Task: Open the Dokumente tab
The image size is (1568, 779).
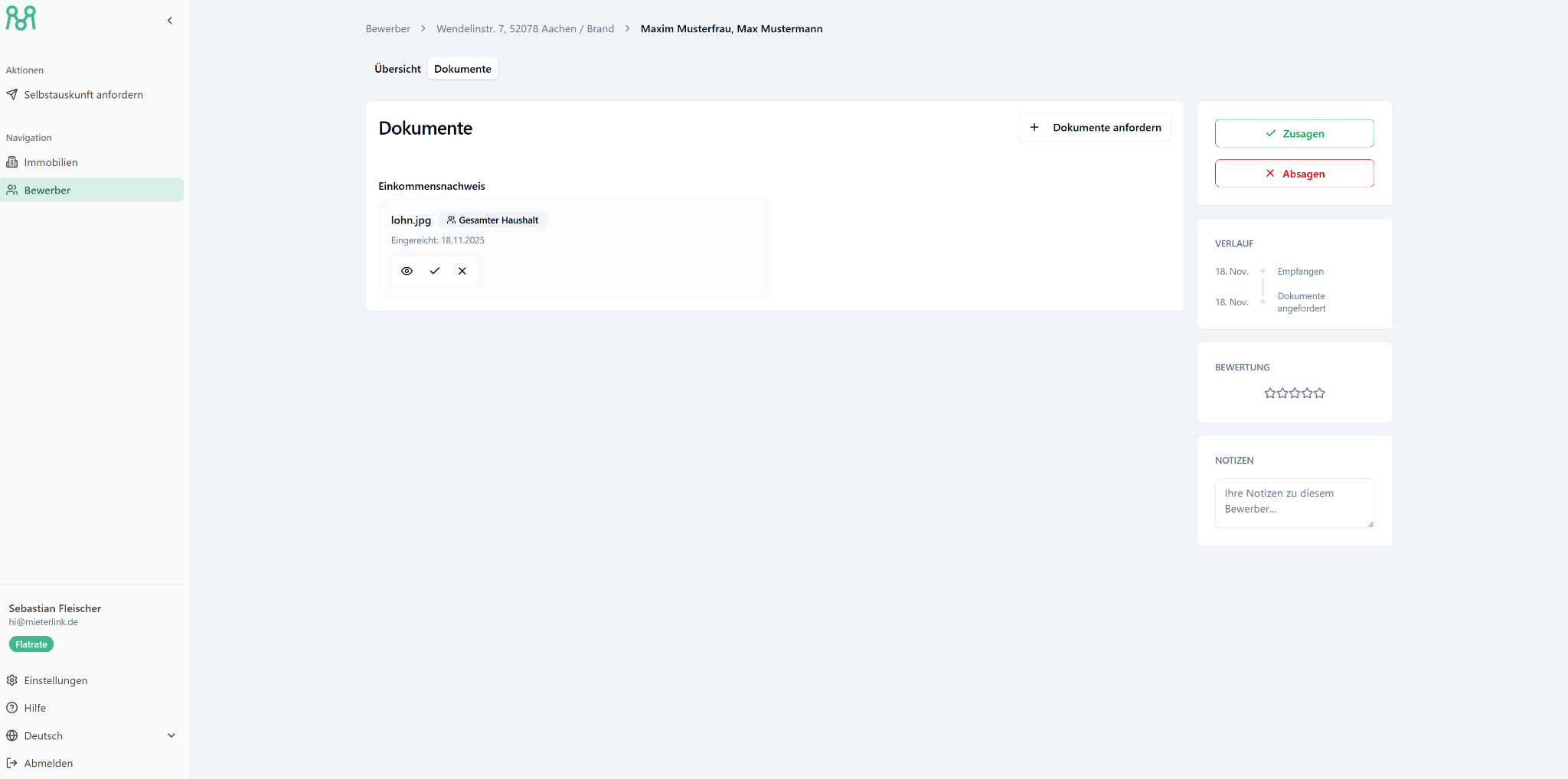Action: tap(462, 69)
